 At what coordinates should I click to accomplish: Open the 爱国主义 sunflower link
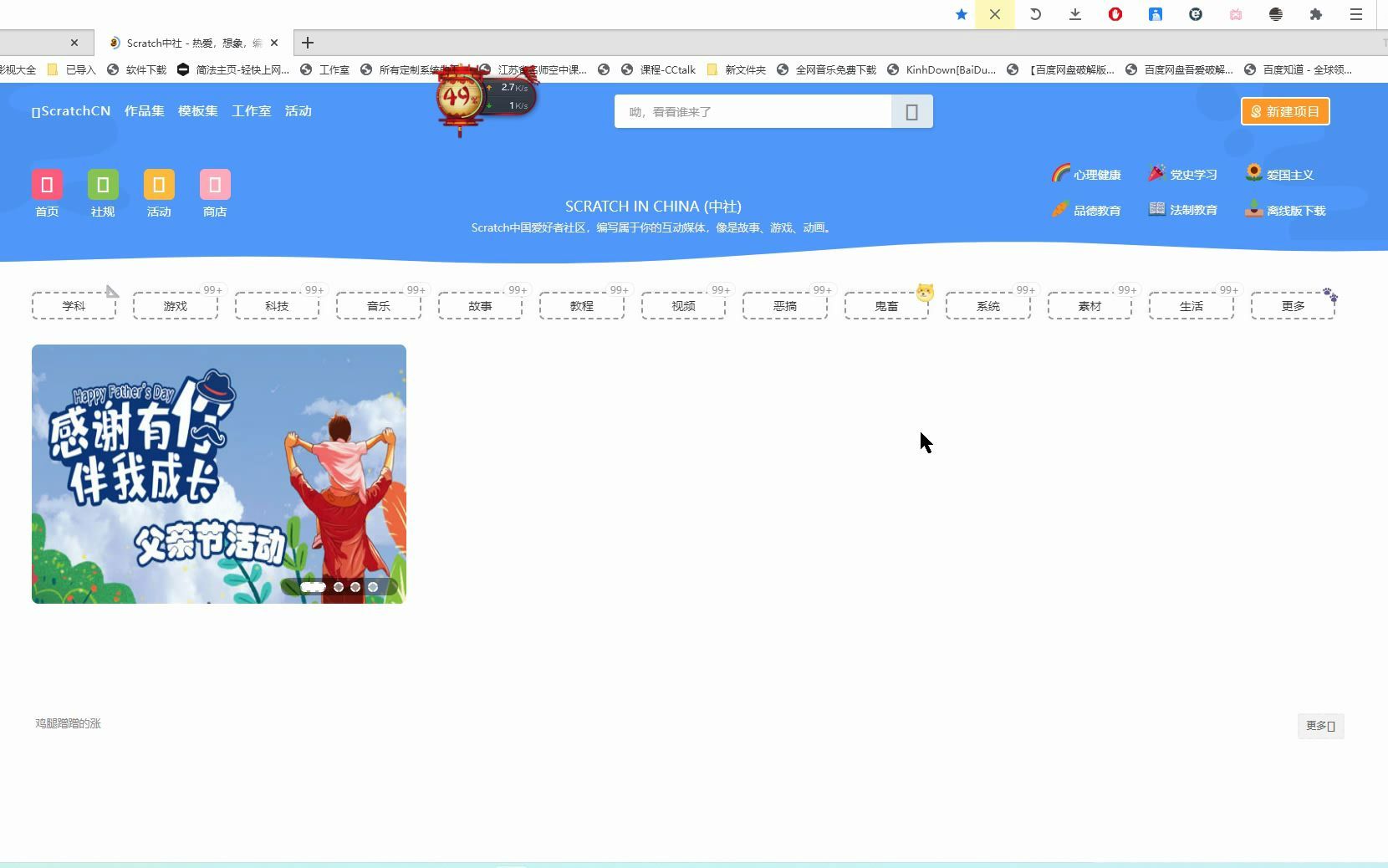[x=1279, y=174]
